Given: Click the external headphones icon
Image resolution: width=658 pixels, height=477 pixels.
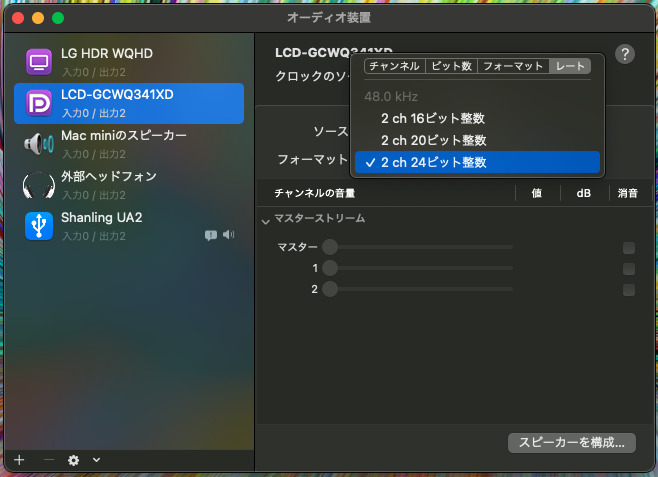Looking at the screenshot, I should (x=39, y=185).
